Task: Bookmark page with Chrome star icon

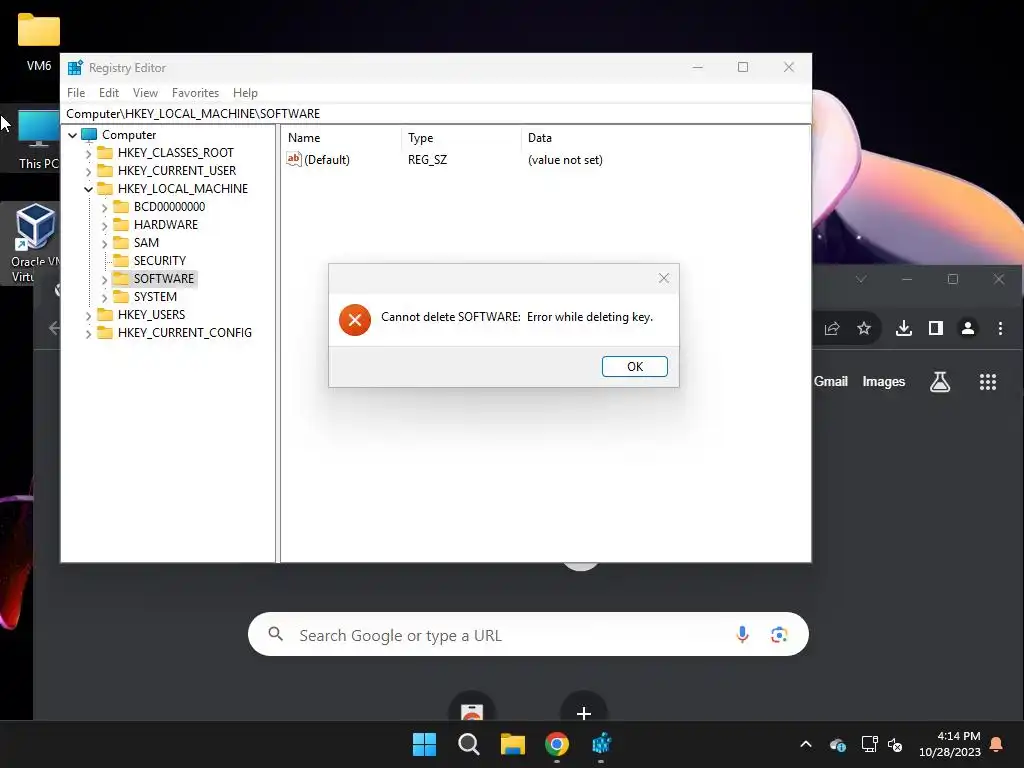Action: point(863,328)
